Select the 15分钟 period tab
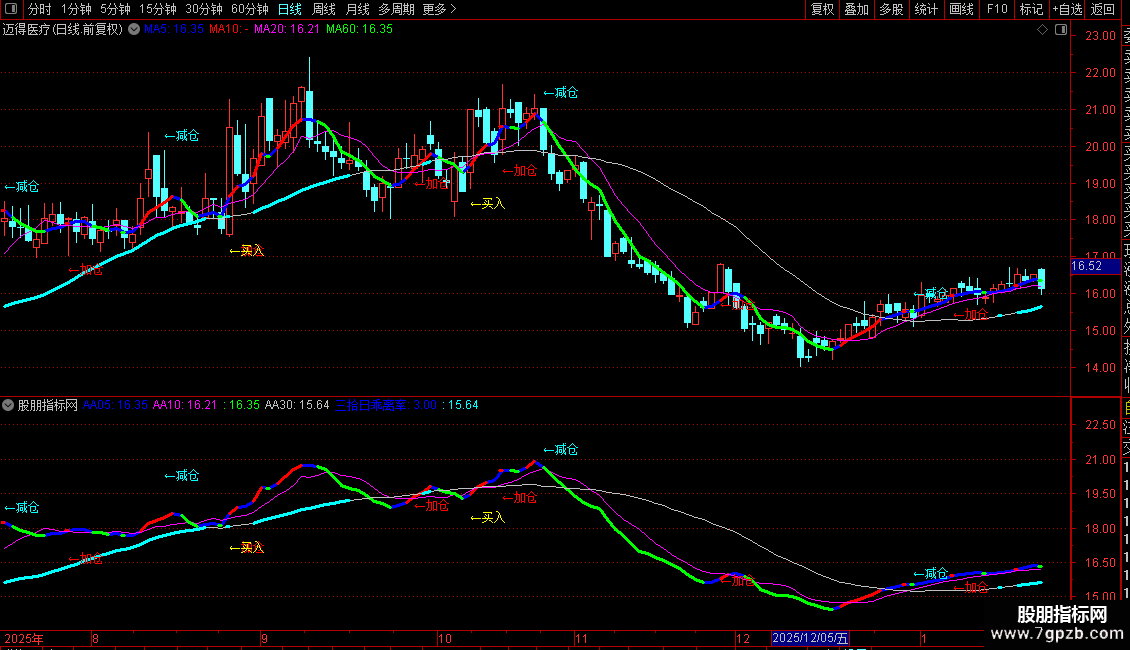The height and width of the screenshot is (650, 1130). (158, 9)
